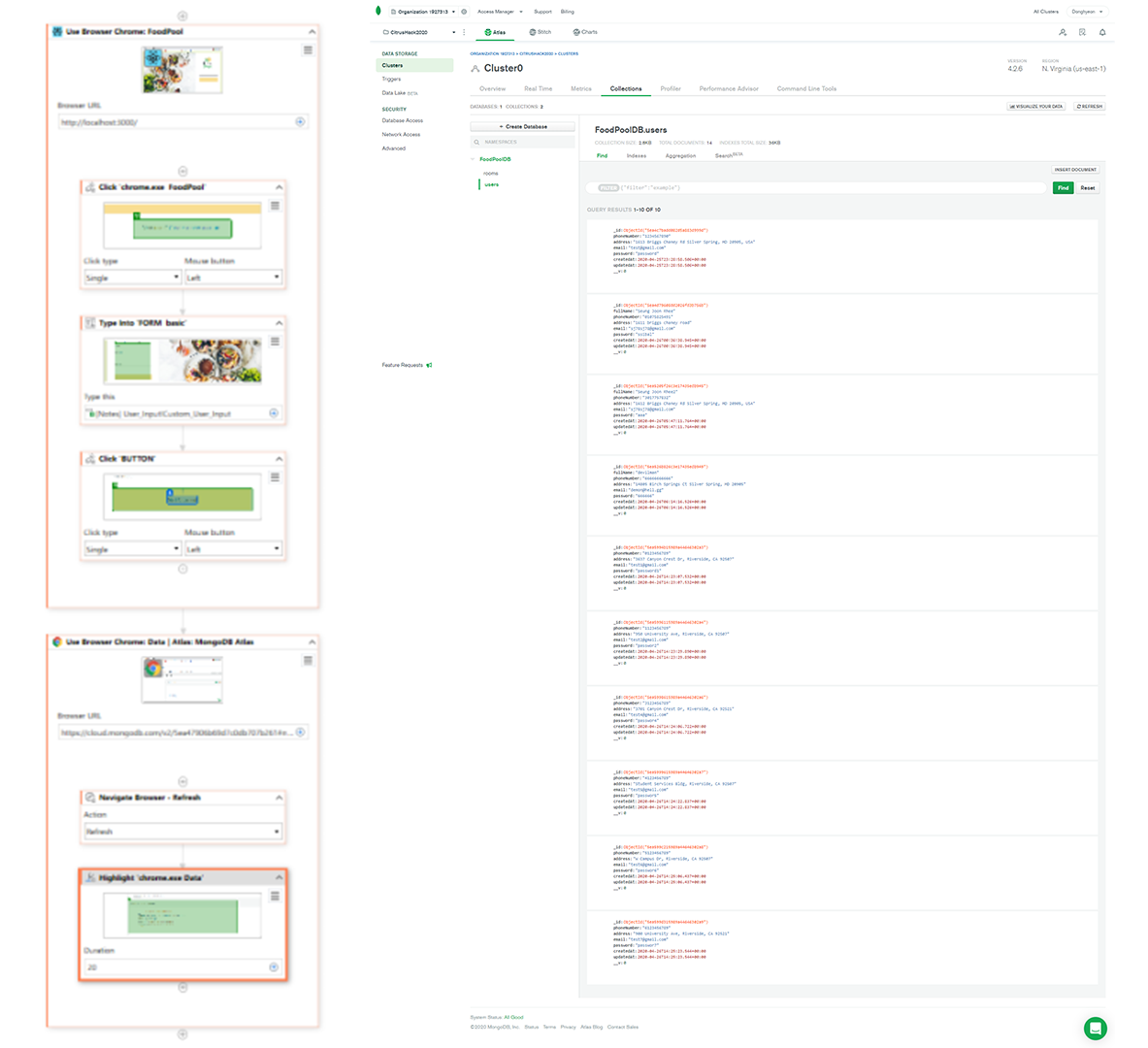Add activity via plus below Click 'BUTTON' card

[183, 569]
